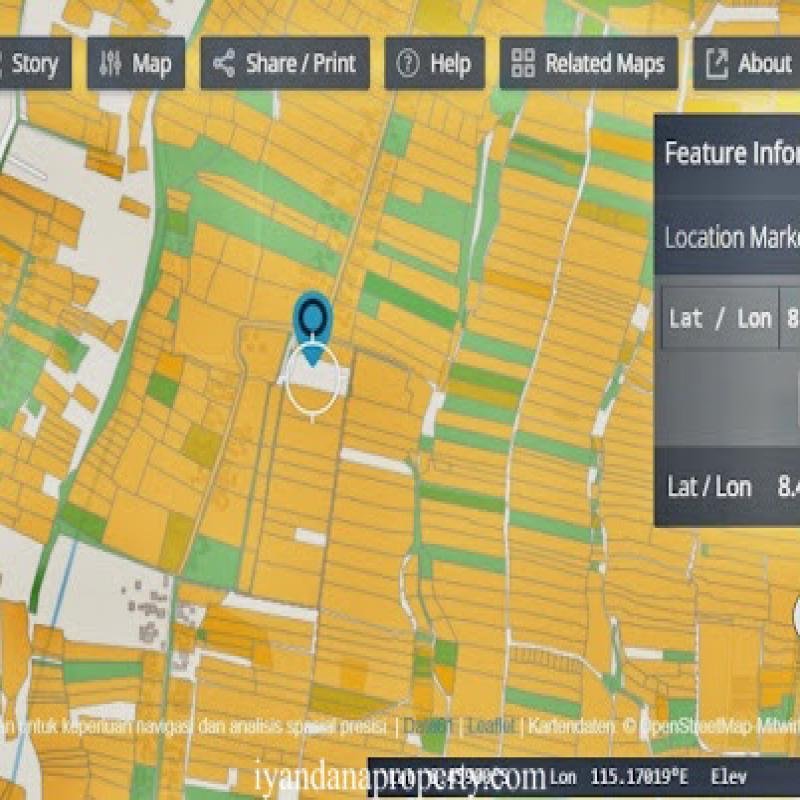Click the external-link icon next to About

pyautogui.click(x=716, y=64)
